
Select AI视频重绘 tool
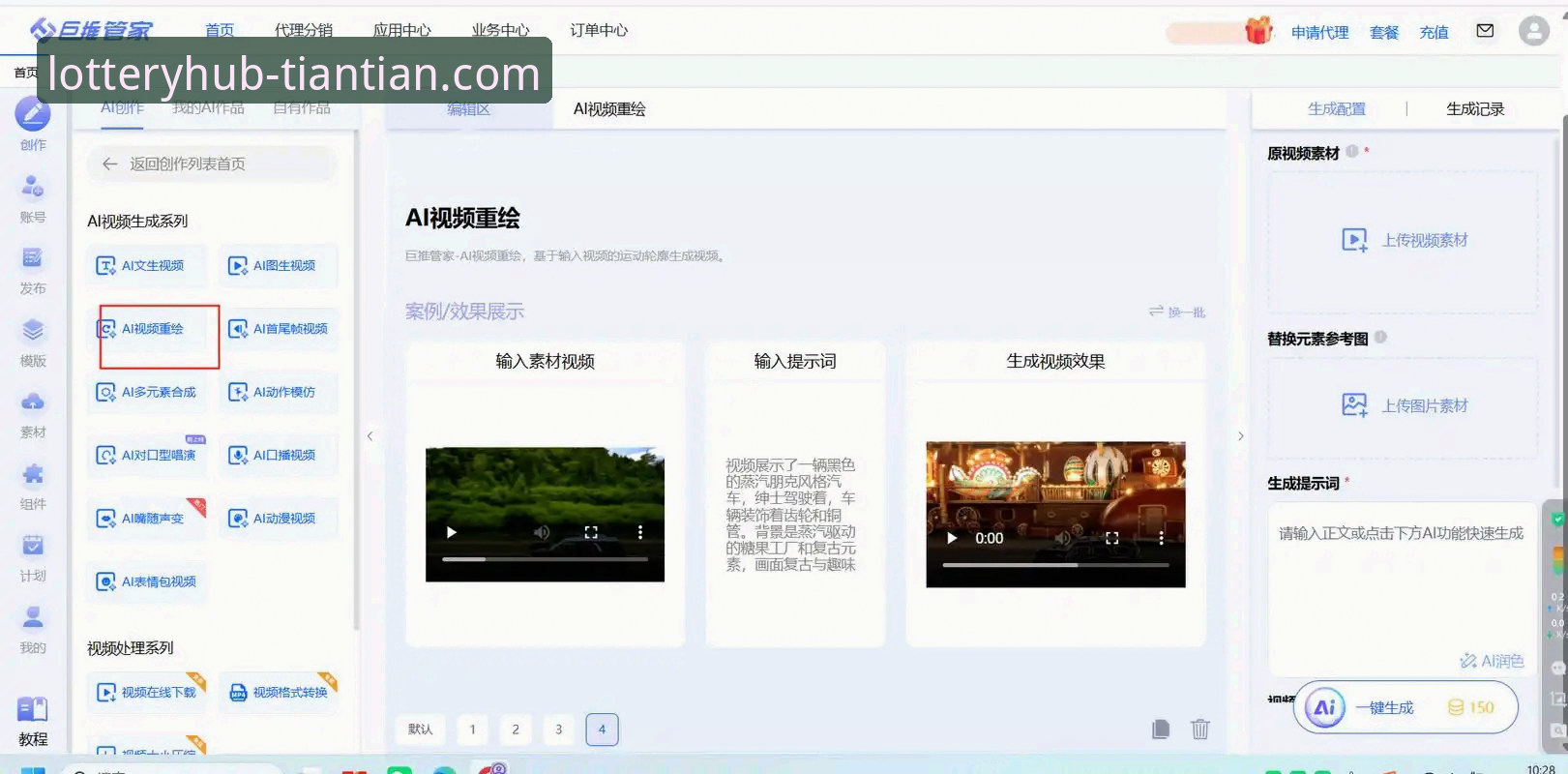point(148,329)
